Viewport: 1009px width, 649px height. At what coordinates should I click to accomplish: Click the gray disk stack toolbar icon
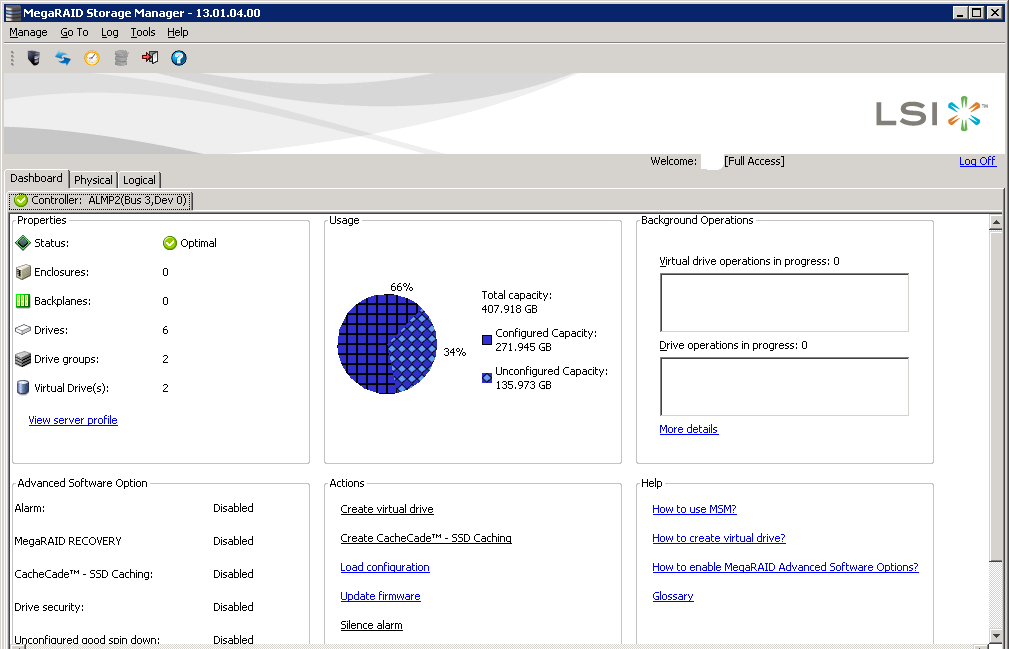[121, 58]
